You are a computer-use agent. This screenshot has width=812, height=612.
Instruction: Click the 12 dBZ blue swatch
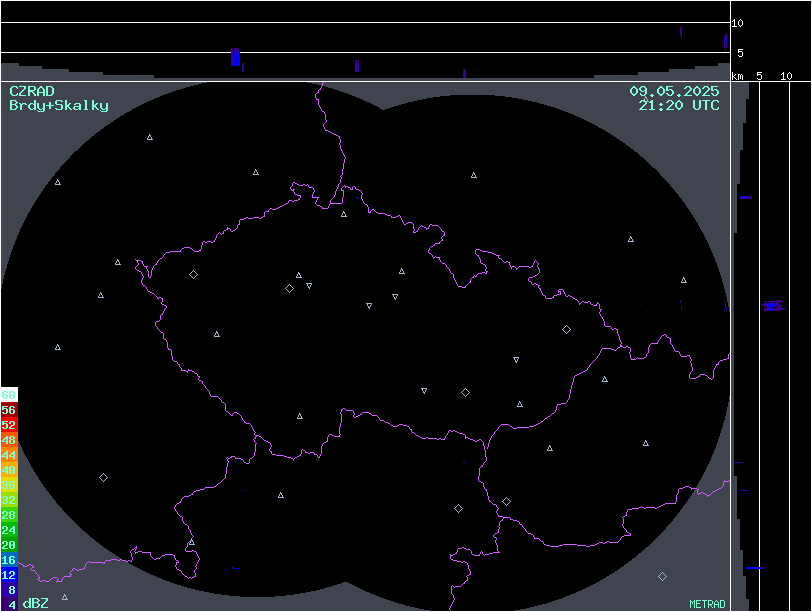pos(9,575)
